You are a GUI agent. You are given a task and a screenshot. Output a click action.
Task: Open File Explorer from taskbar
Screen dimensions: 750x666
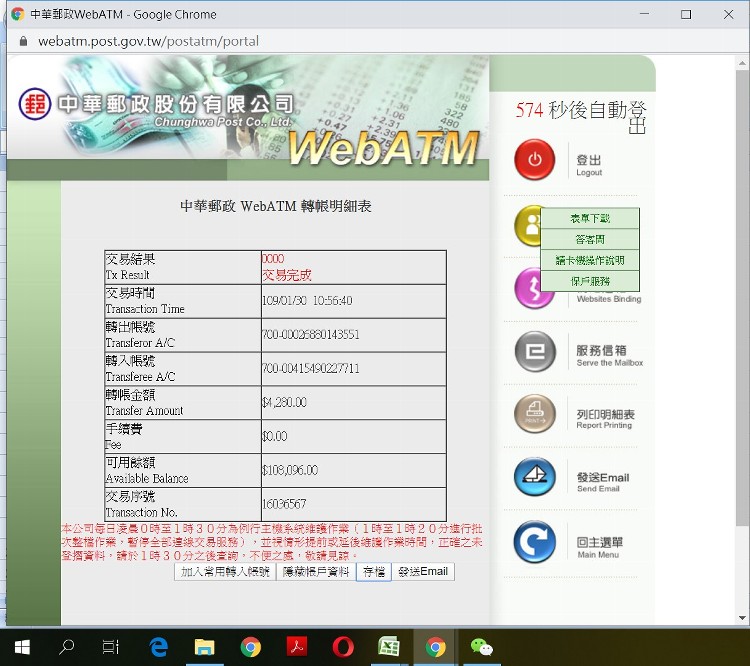coord(204,647)
